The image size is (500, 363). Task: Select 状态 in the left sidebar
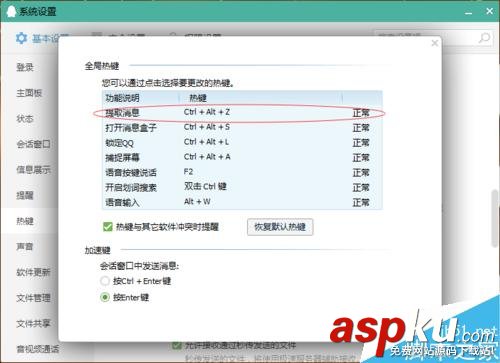click(x=25, y=119)
